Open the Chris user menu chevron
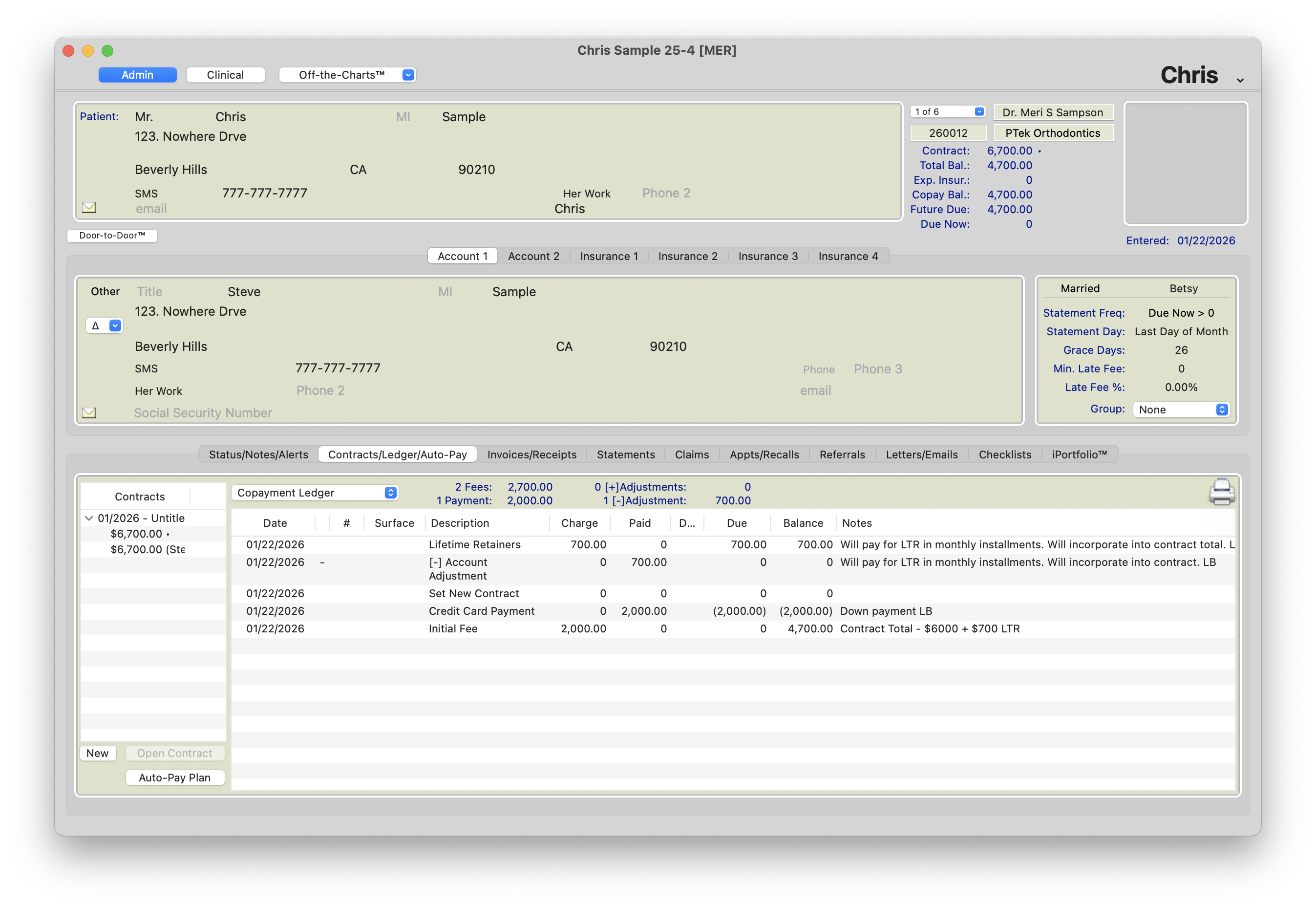This screenshot has width=1316, height=908. click(x=1240, y=80)
